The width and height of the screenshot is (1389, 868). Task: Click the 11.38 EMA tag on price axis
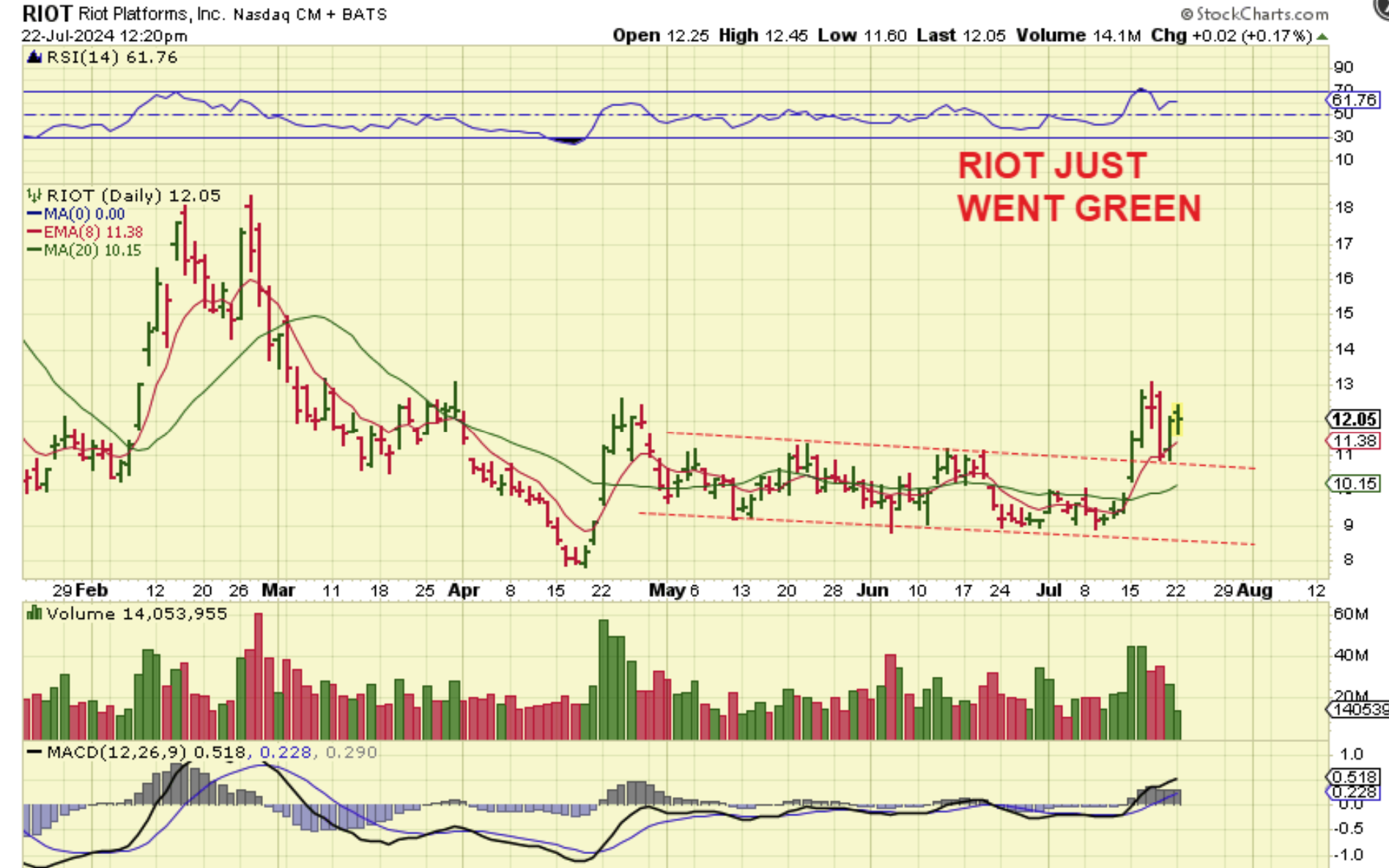(x=1354, y=441)
